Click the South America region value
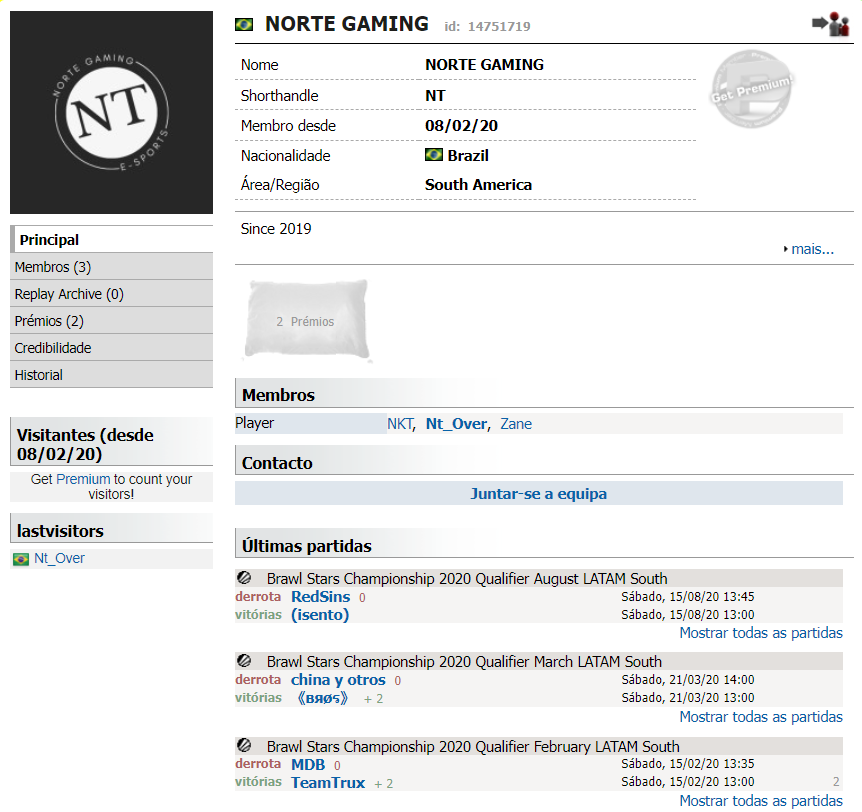862x812 pixels. click(x=478, y=185)
